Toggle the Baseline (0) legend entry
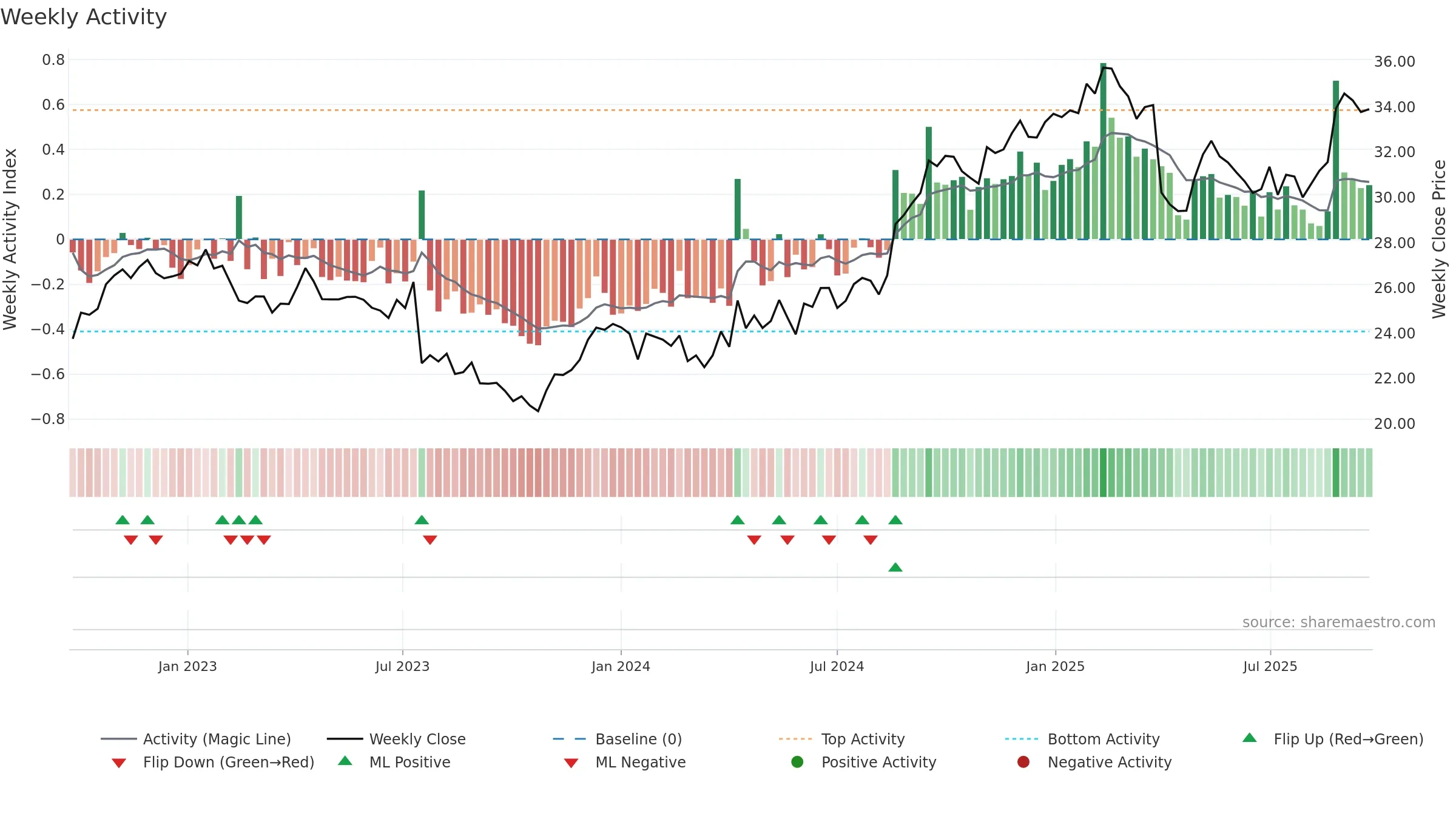1456x819 pixels. [618, 739]
